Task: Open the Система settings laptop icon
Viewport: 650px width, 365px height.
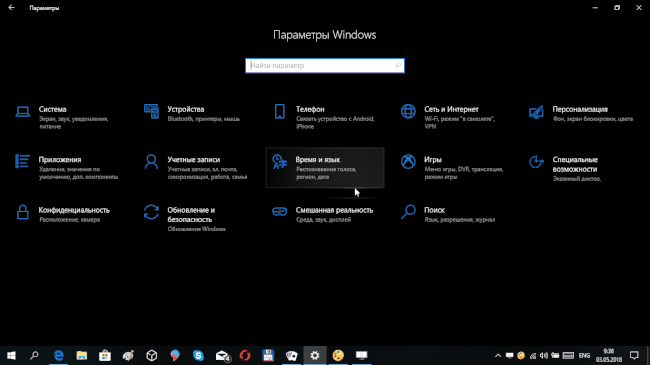Action: 22,112
